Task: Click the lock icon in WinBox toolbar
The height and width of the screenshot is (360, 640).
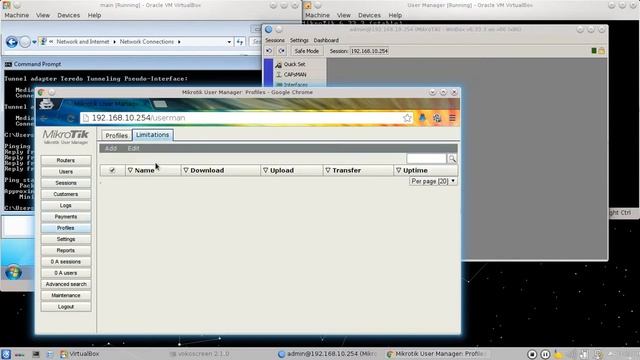Action: 602,51
